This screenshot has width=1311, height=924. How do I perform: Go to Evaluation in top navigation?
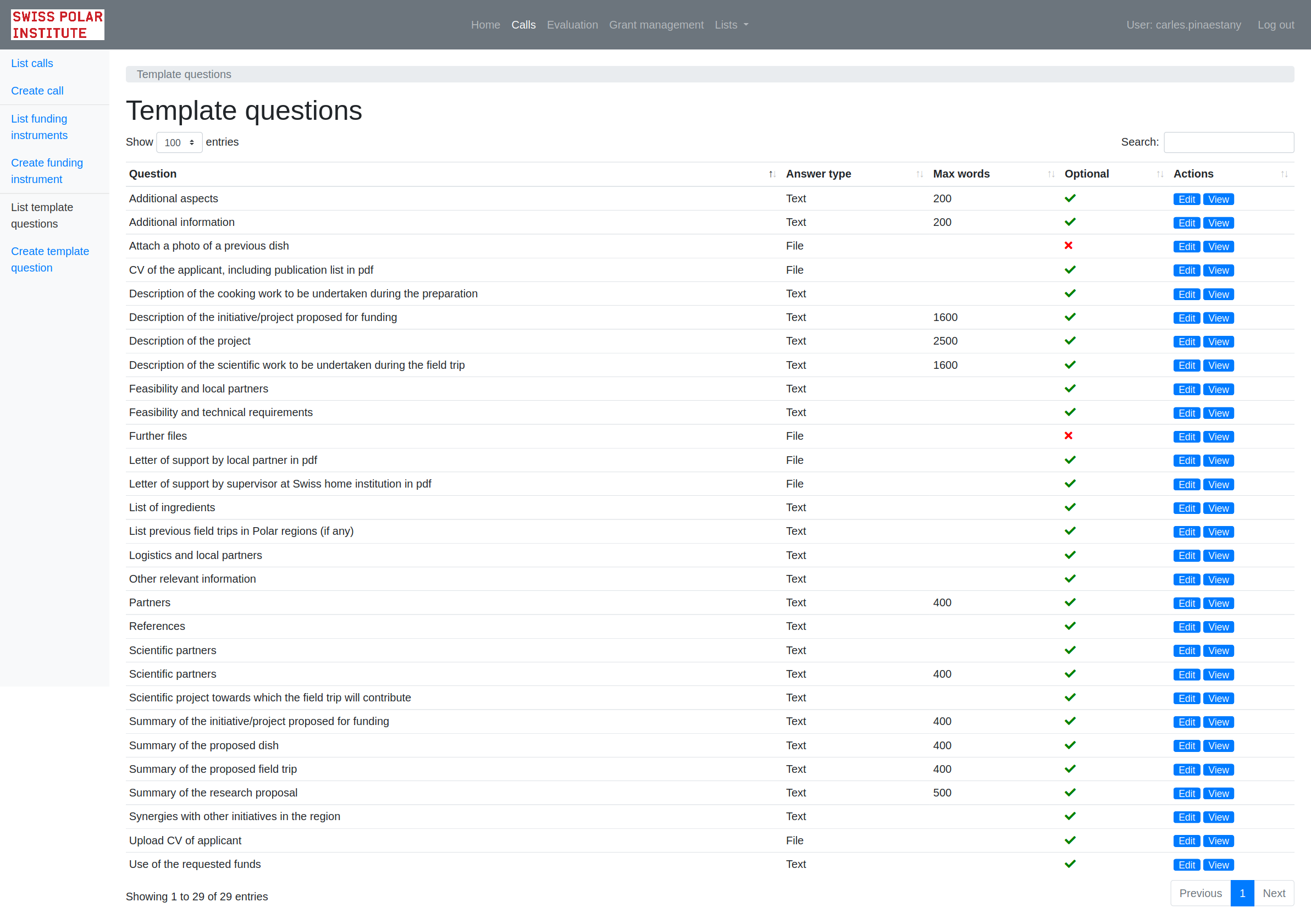coord(572,25)
